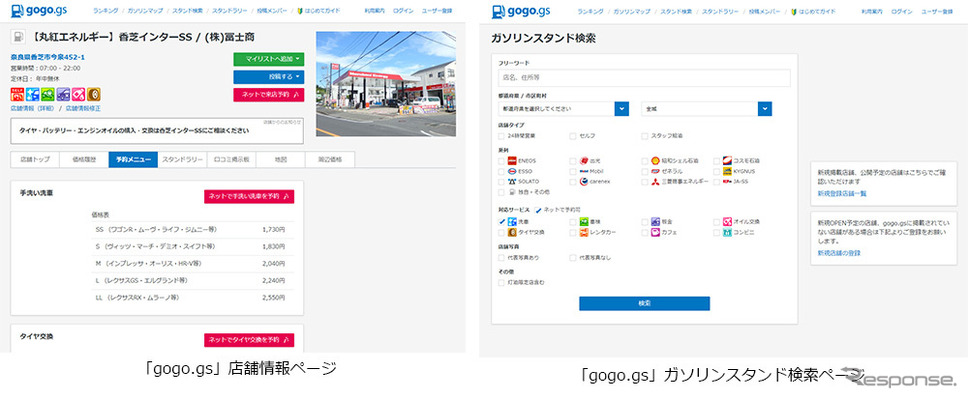This screenshot has height=399, width=968.
Task: Click the gas station photo thumbnail
Action: point(386,84)
